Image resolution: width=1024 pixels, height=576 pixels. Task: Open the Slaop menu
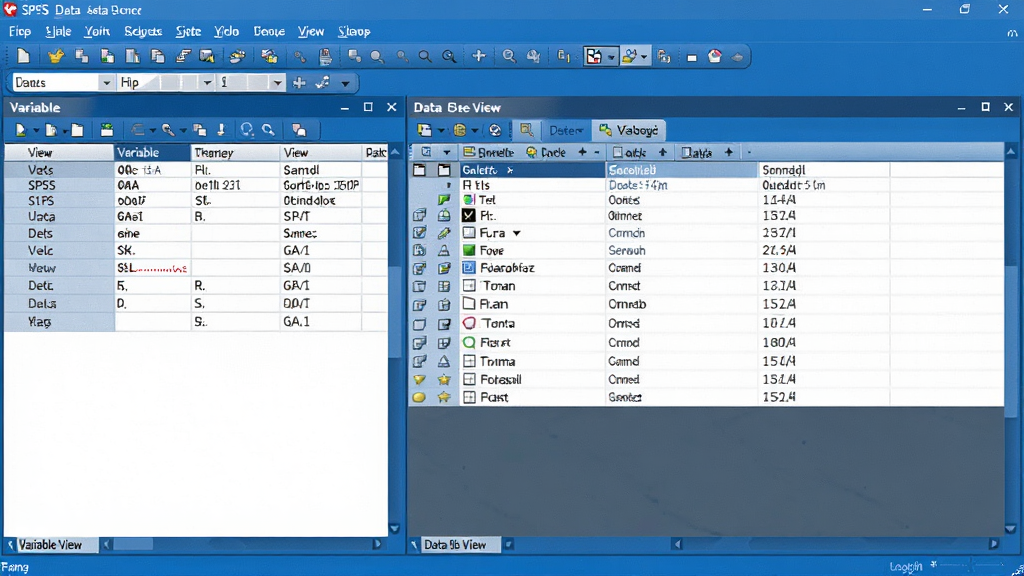pos(354,31)
